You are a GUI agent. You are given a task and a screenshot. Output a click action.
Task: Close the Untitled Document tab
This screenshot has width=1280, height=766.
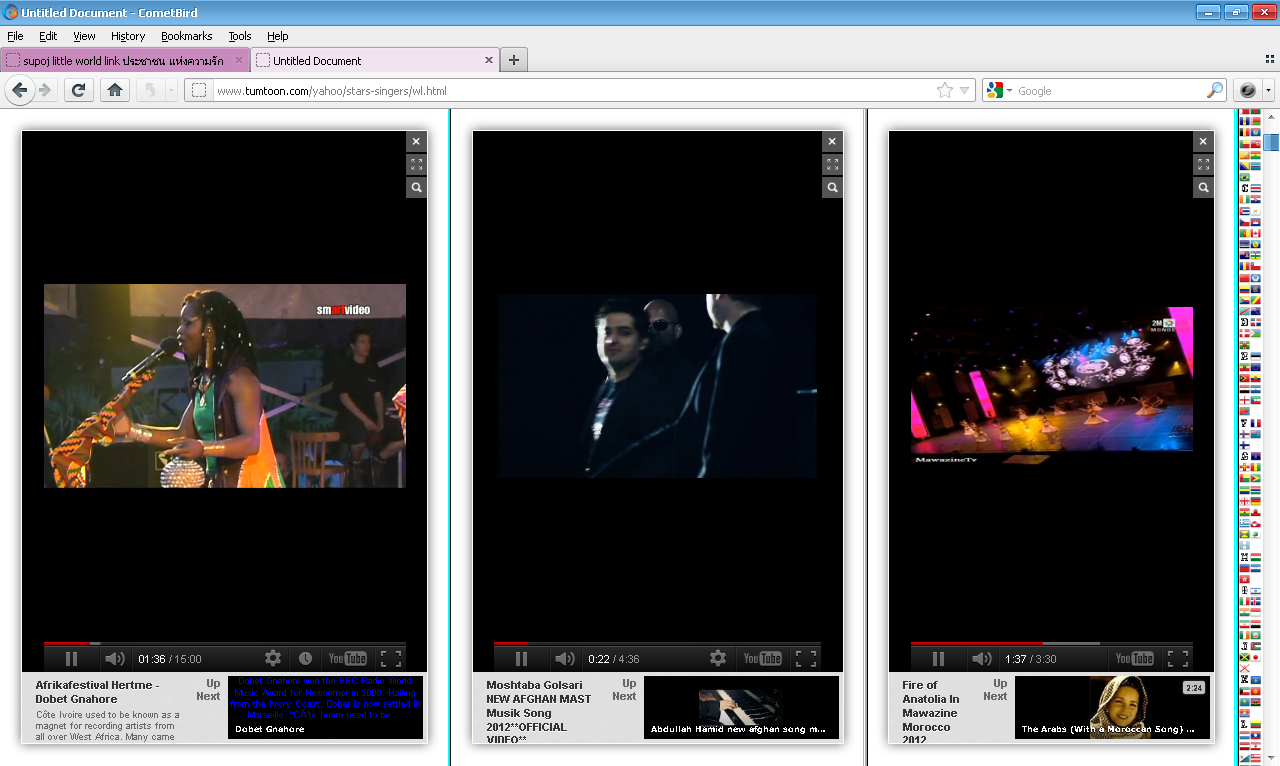click(x=489, y=60)
